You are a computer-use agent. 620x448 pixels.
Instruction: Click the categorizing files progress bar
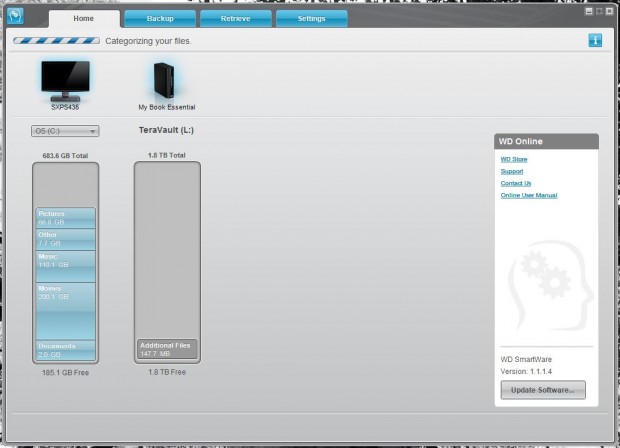point(56,41)
